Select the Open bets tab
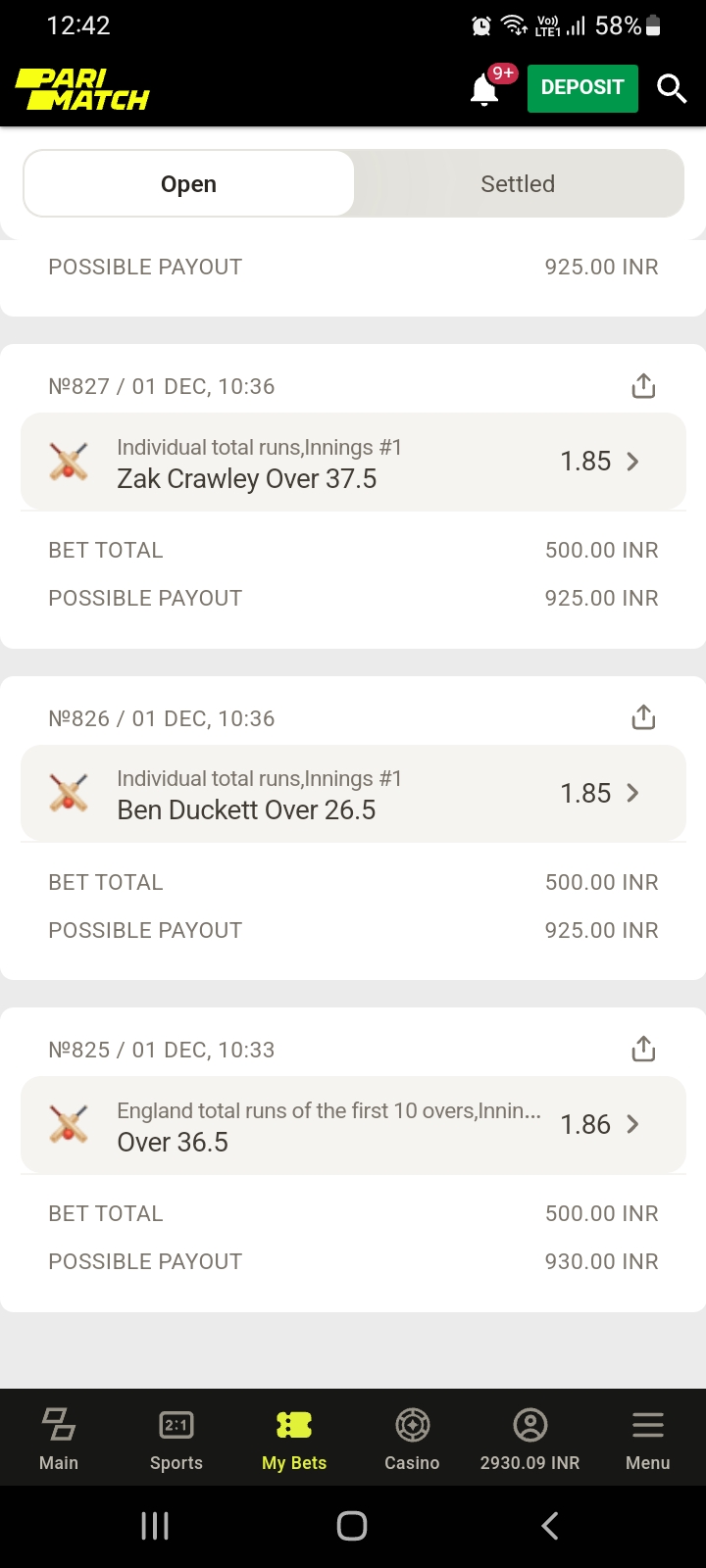This screenshot has height=1568, width=706. tap(189, 183)
